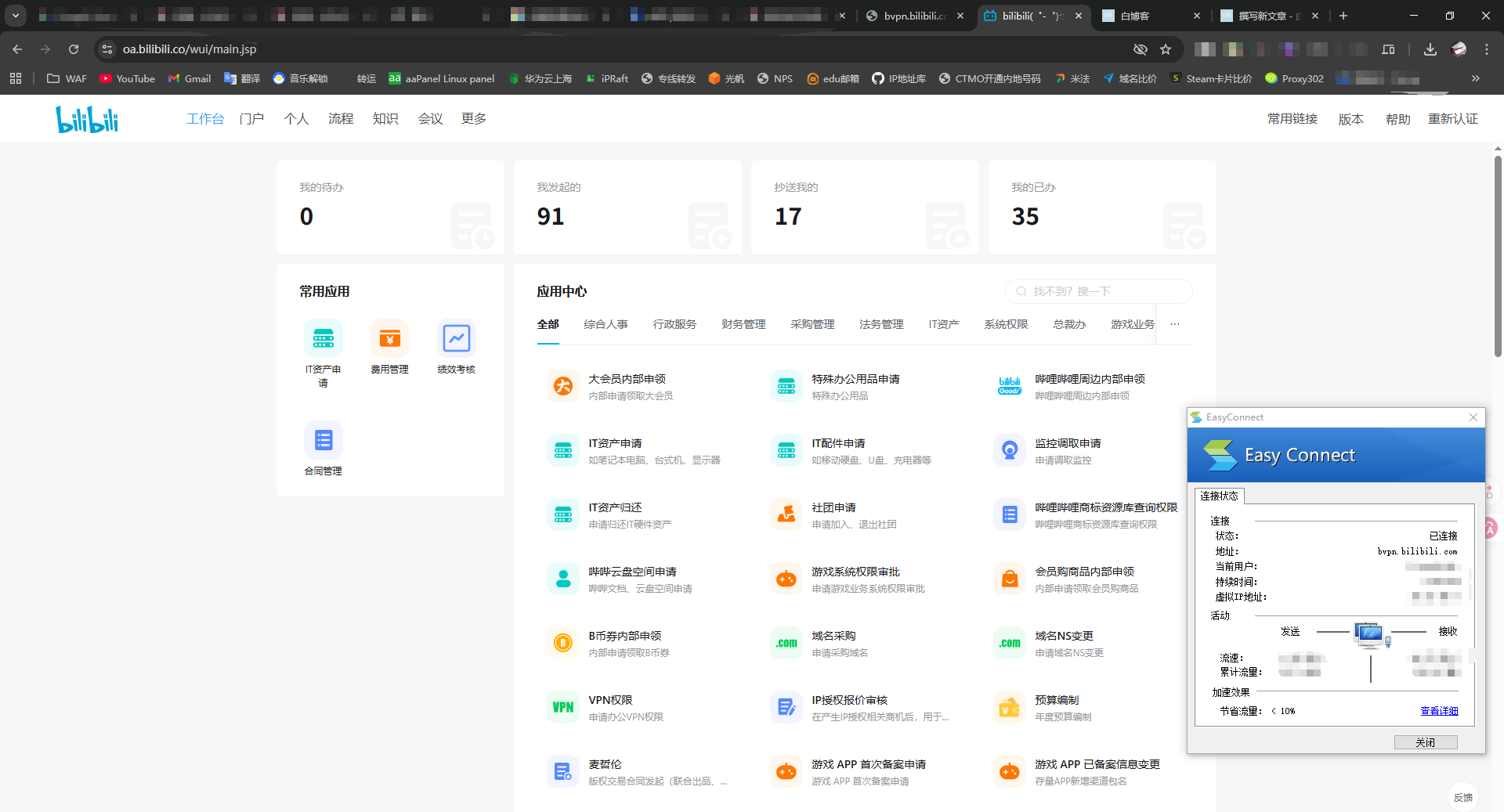Open the B币券内部申领 coin icon
This screenshot has height=812, width=1504.
tap(562, 644)
